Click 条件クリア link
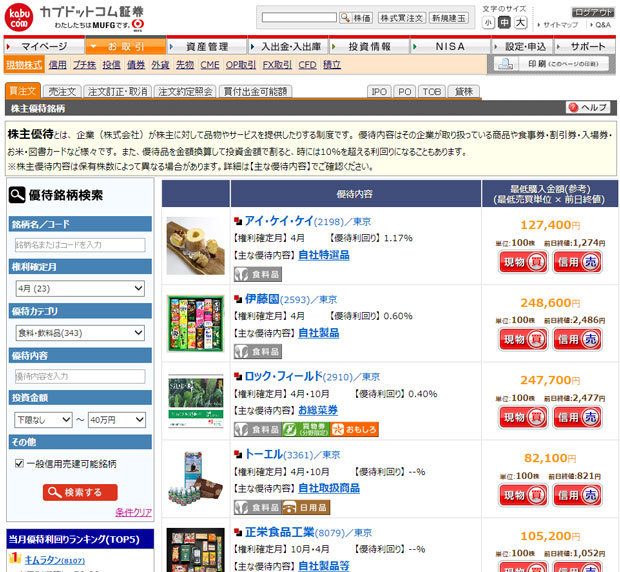The image size is (620, 572). click(x=133, y=512)
